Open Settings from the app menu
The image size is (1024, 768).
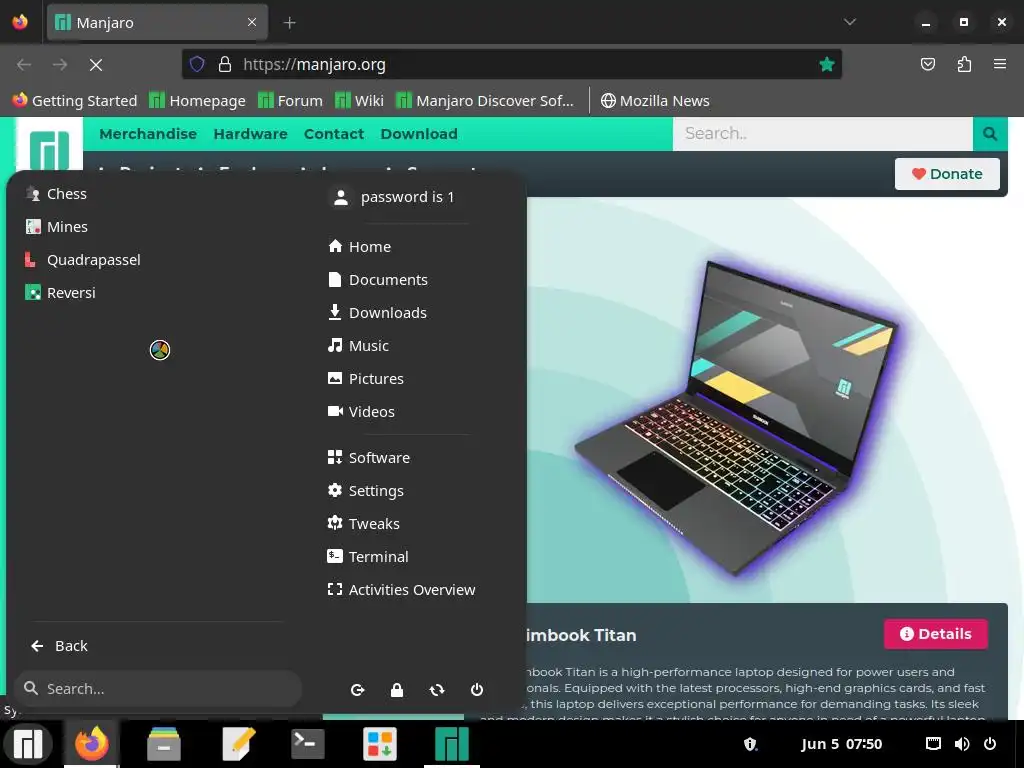pyautogui.click(x=366, y=490)
